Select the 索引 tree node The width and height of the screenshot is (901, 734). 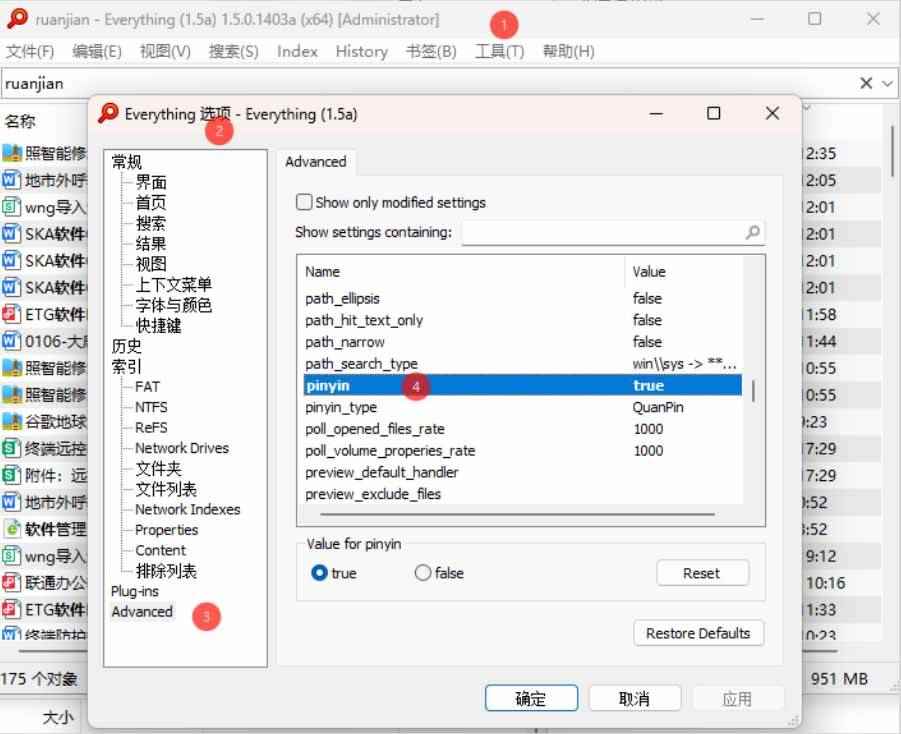[126, 366]
